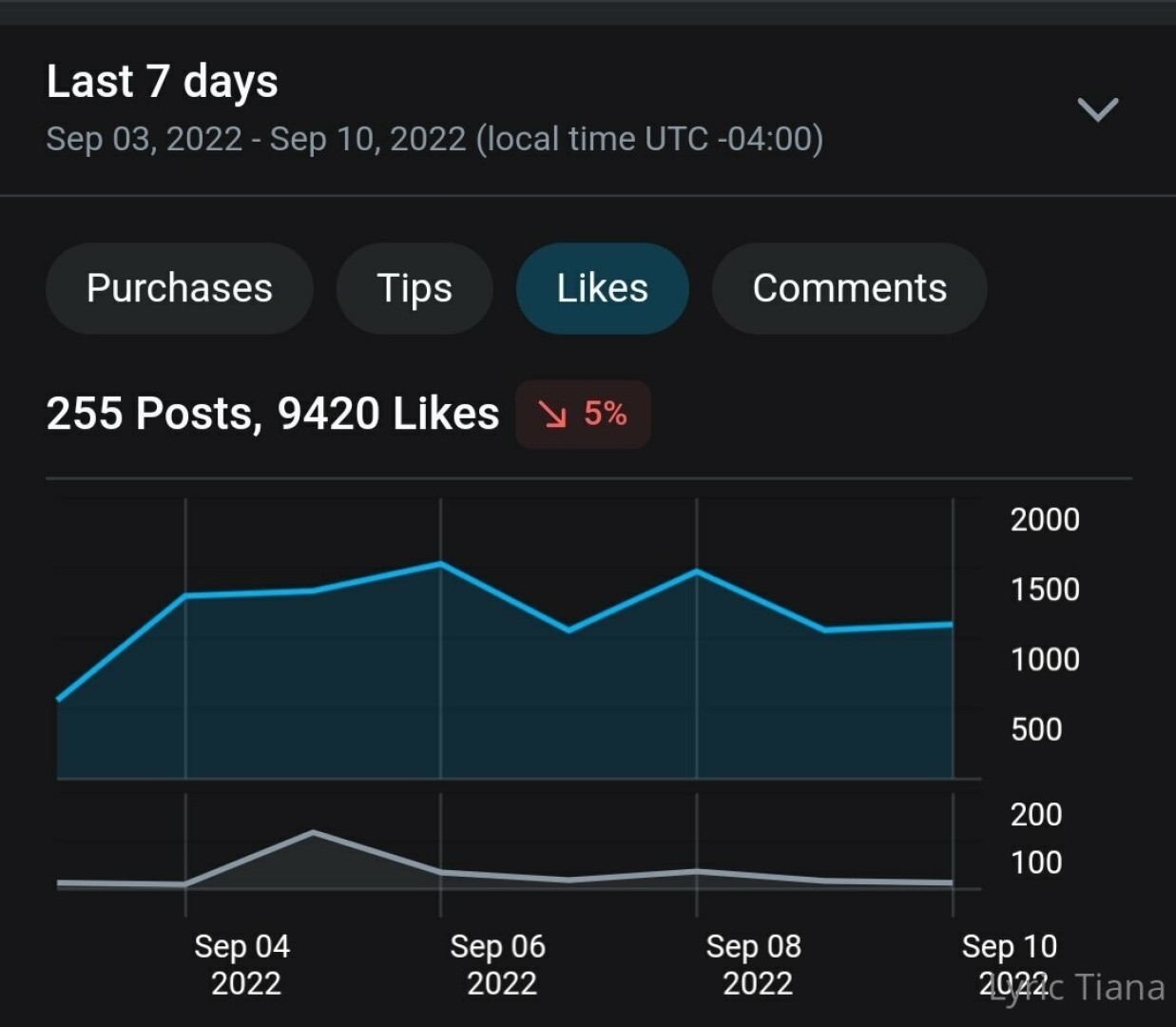This screenshot has width=1176, height=1027.
Task: Click the date range subtitle text
Action: [434, 140]
